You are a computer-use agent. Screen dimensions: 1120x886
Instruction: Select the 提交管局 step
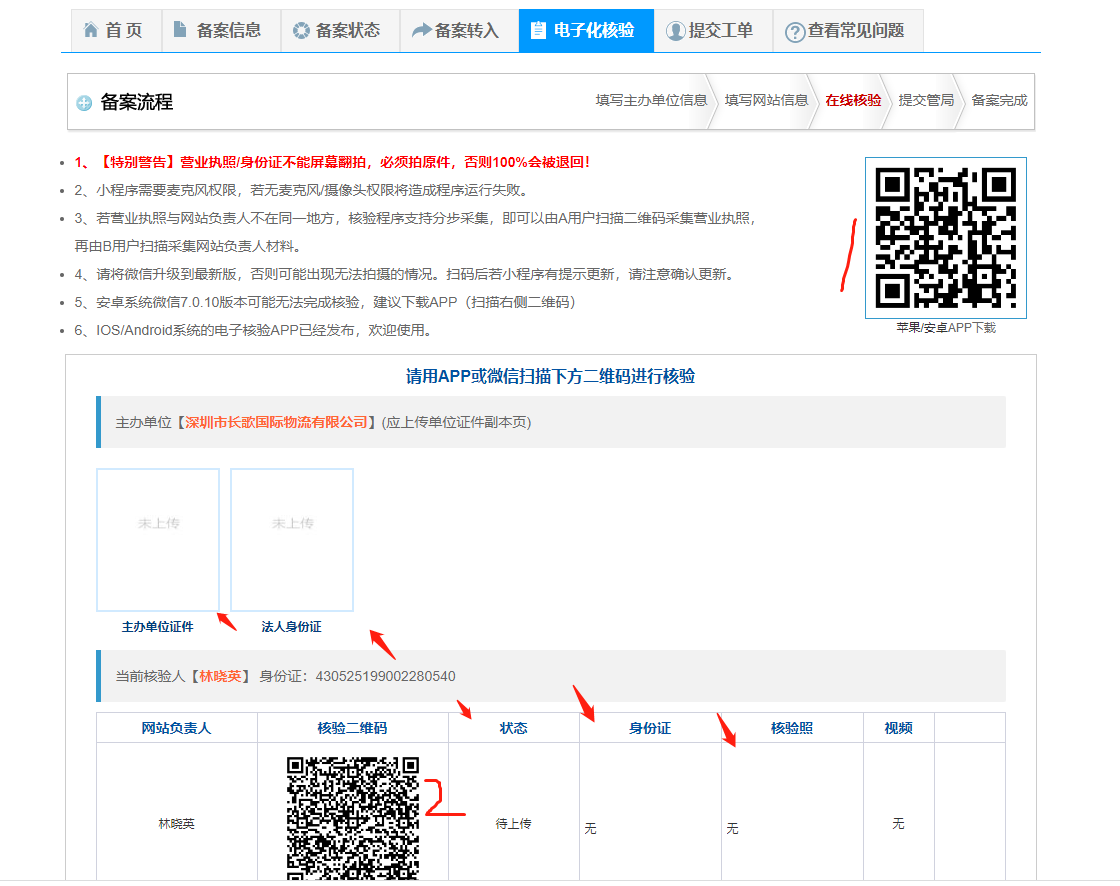coord(926,100)
